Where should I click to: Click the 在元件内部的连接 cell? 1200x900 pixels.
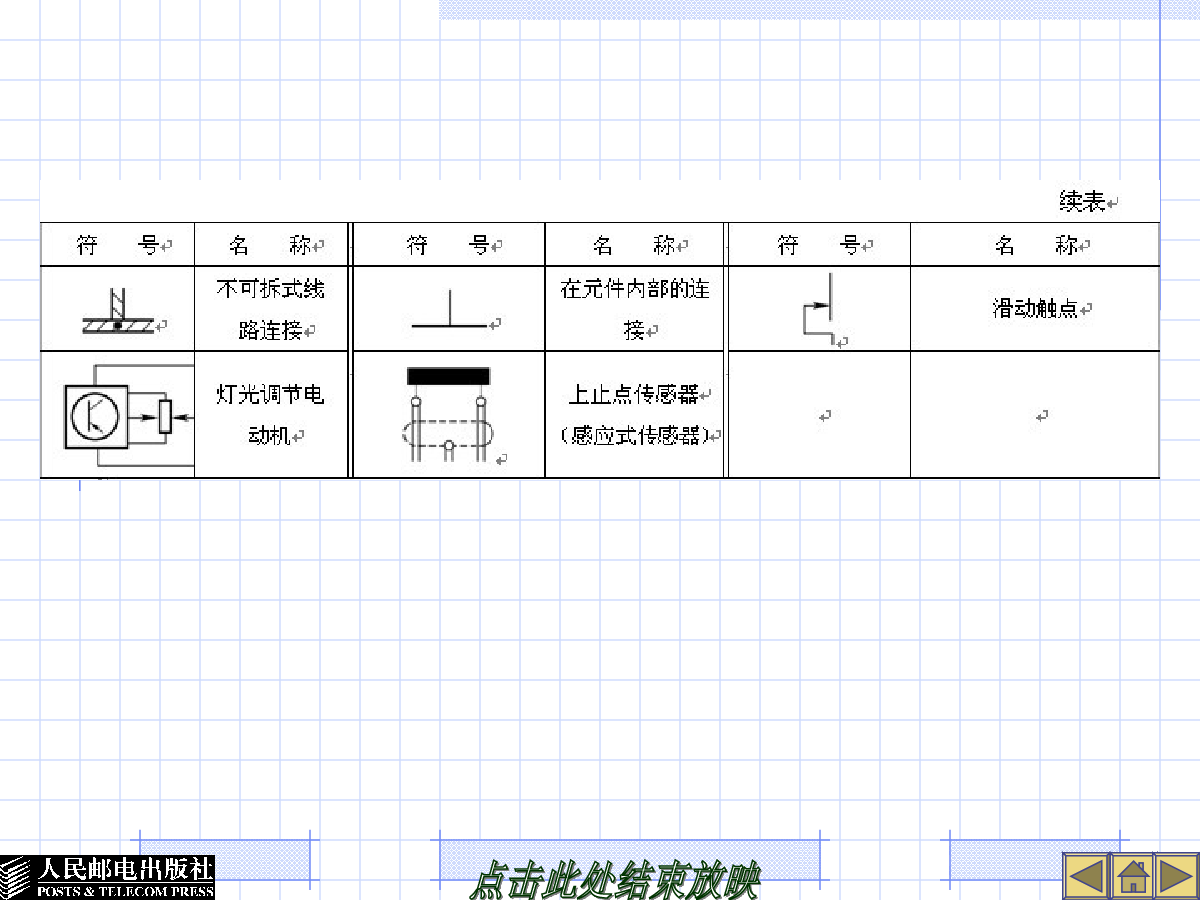(x=635, y=309)
